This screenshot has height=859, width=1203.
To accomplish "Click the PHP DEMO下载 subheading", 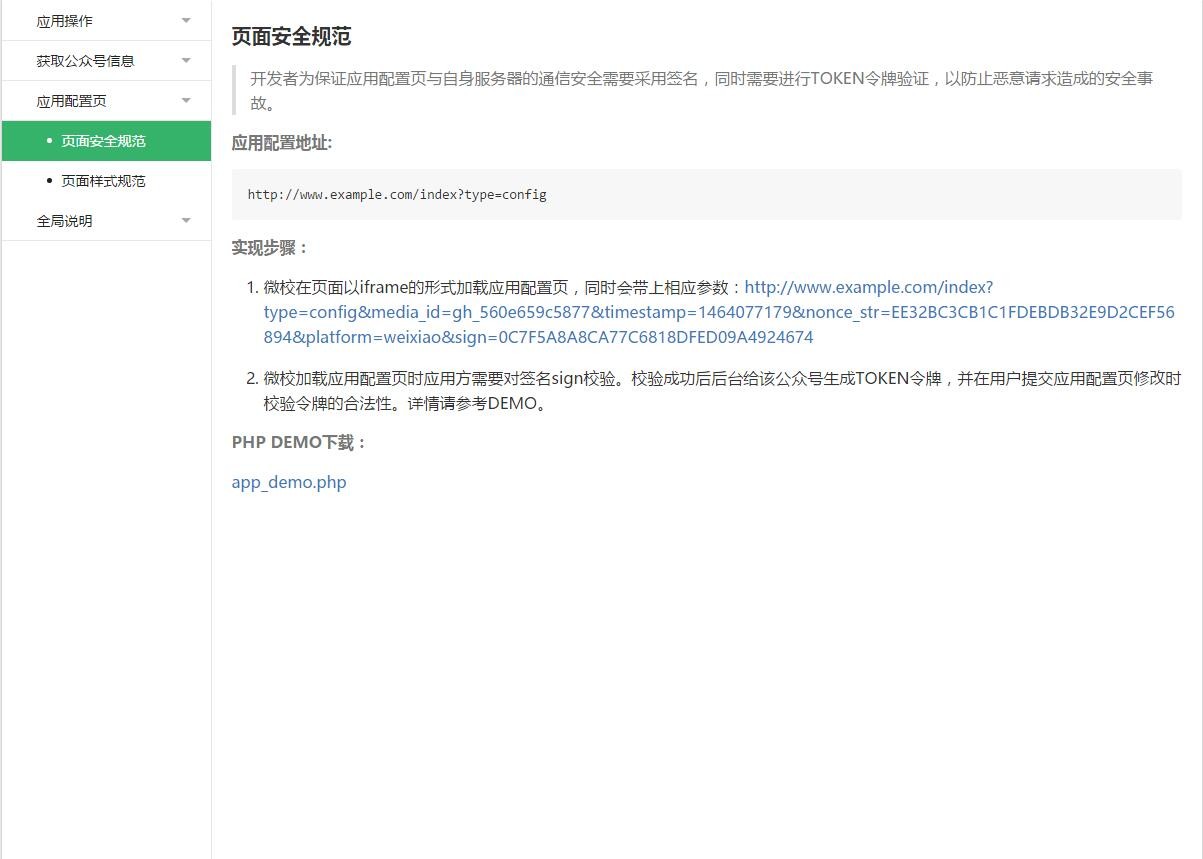I will pyautogui.click(x=300, y=442).
